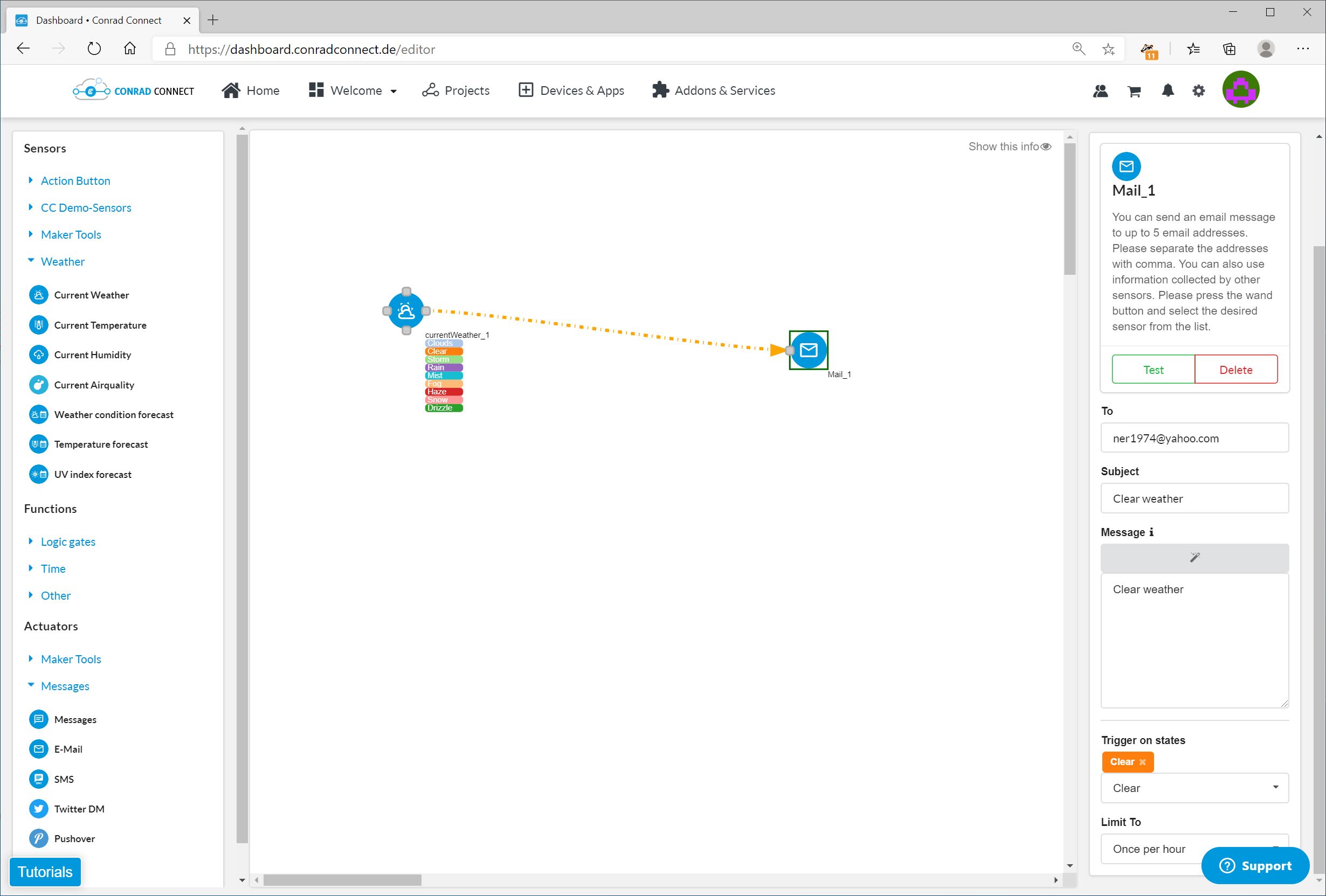Click the Mail_1 node on canvas

tap(809, 350)
